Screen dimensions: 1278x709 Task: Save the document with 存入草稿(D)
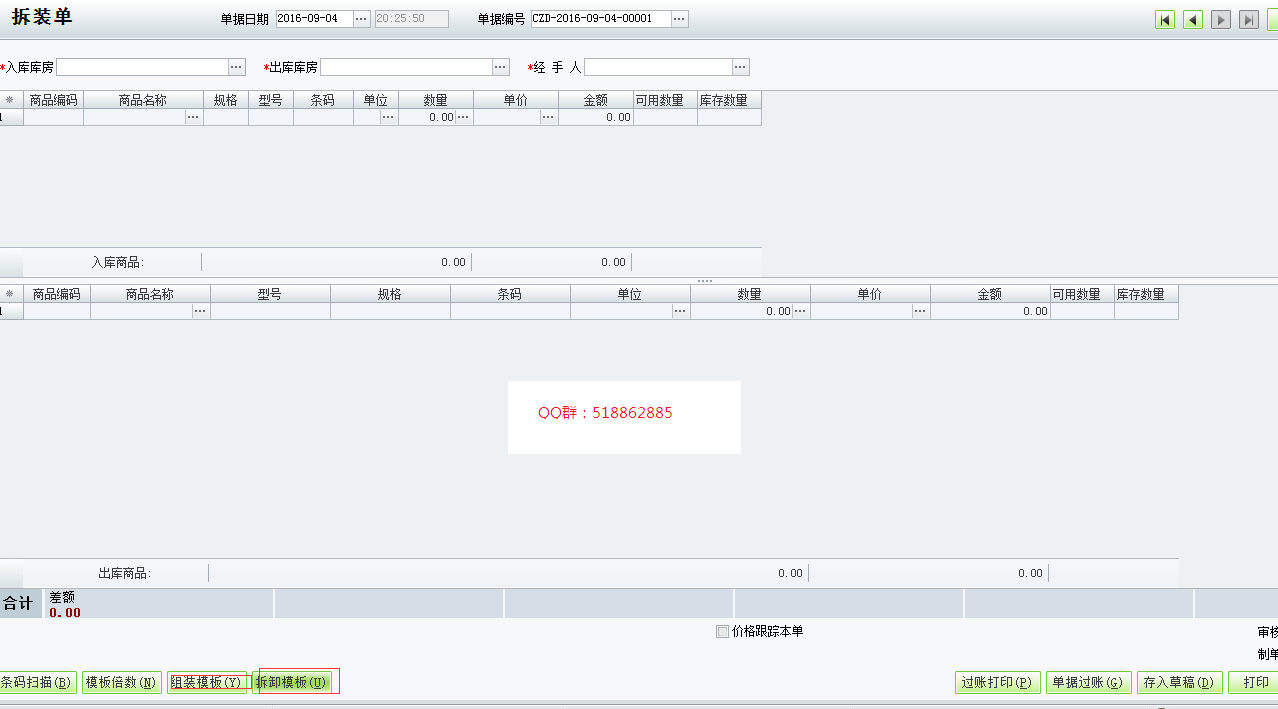(x=1178, y=683)
